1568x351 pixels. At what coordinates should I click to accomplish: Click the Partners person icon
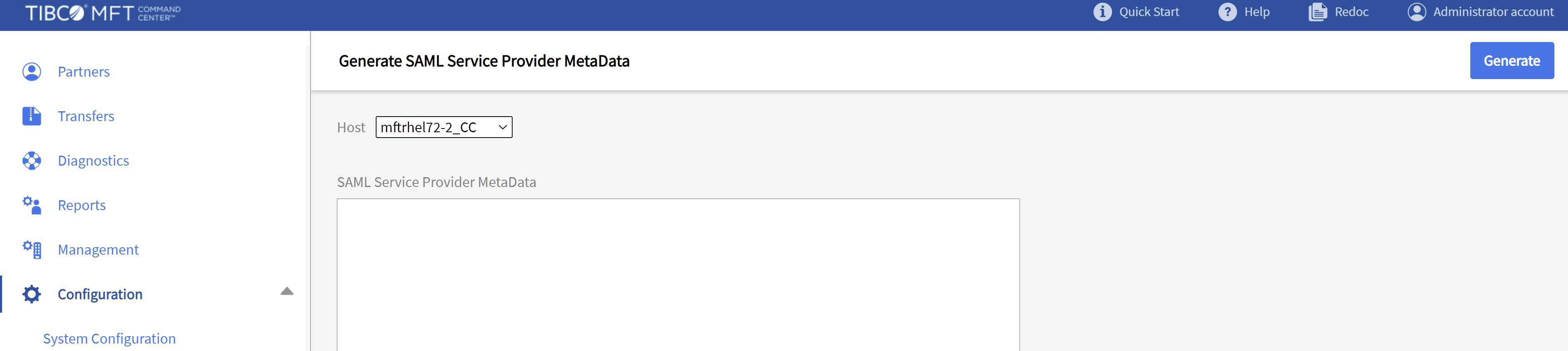point(32,72)
